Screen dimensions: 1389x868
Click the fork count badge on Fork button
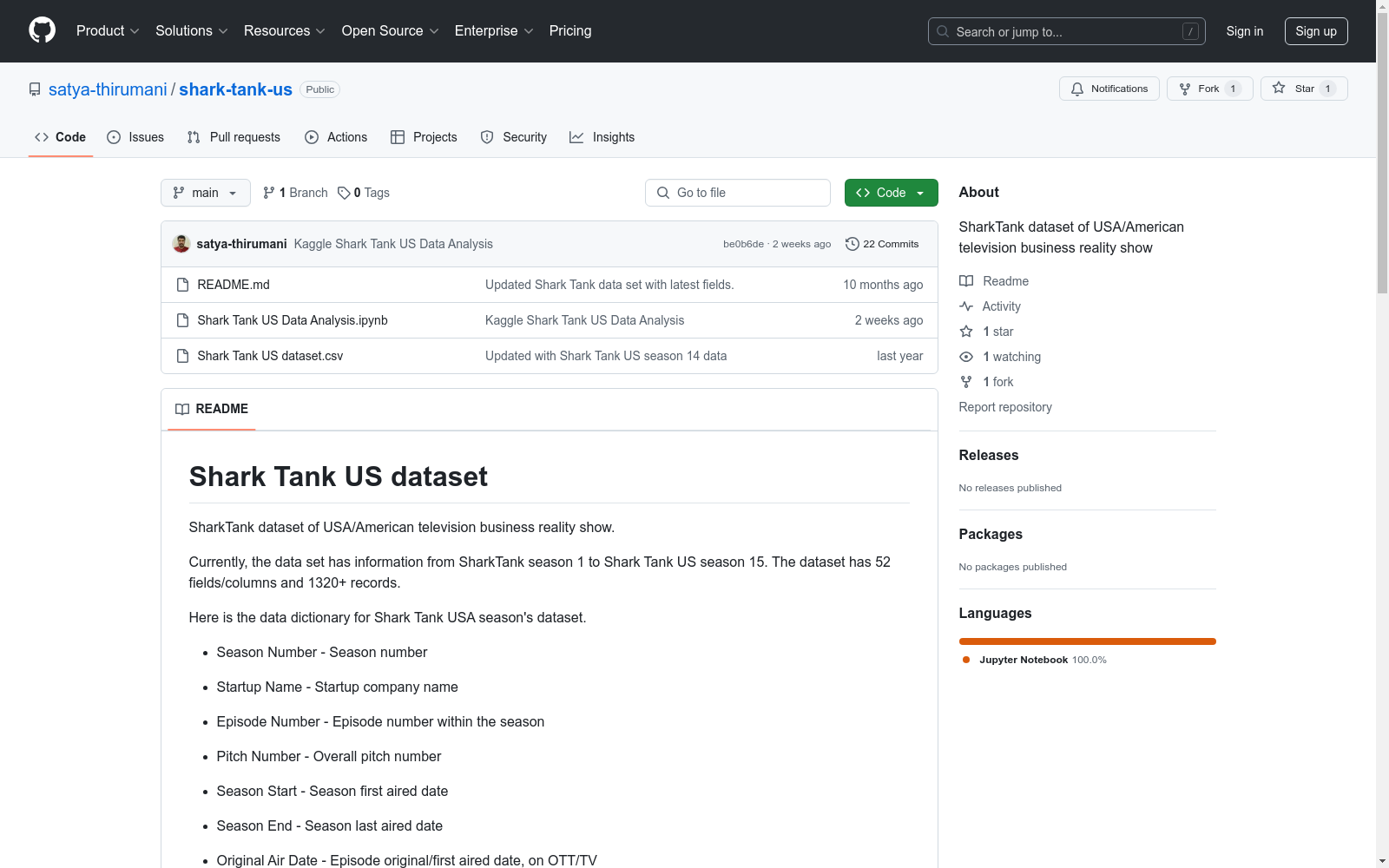tap(1233, 89)
